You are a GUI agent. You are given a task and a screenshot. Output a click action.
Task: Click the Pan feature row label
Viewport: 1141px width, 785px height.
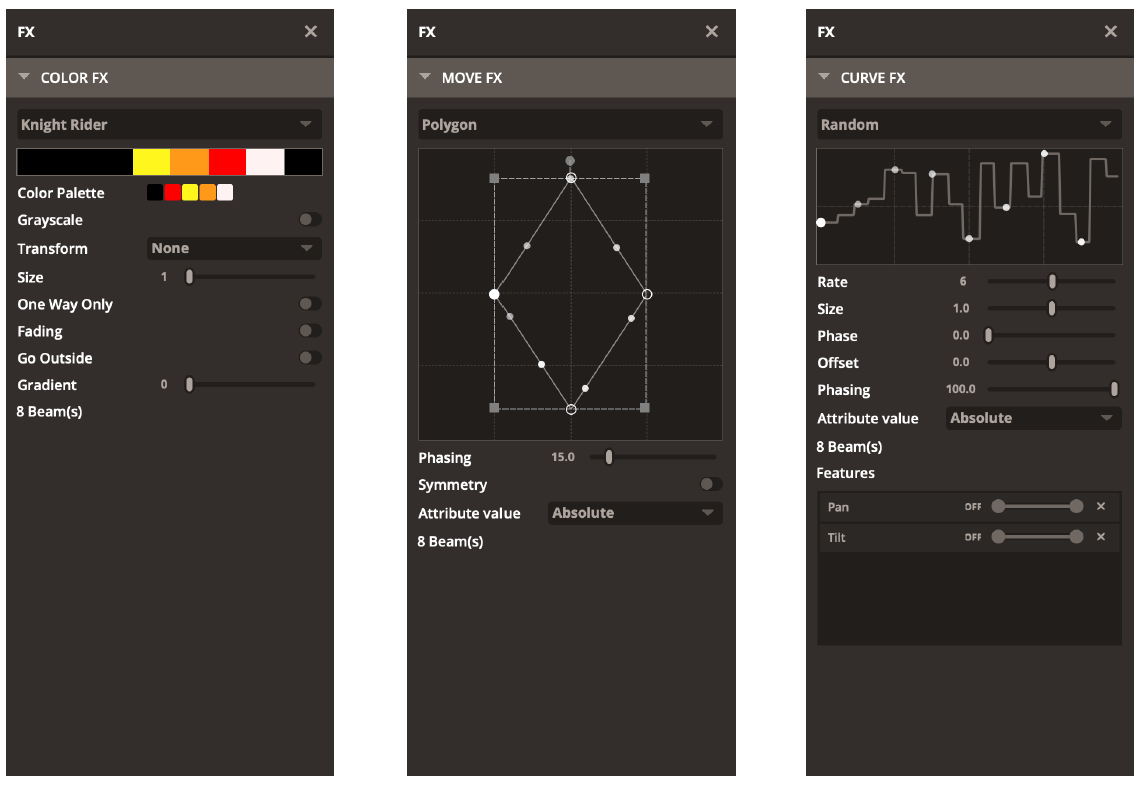(839, 507)
